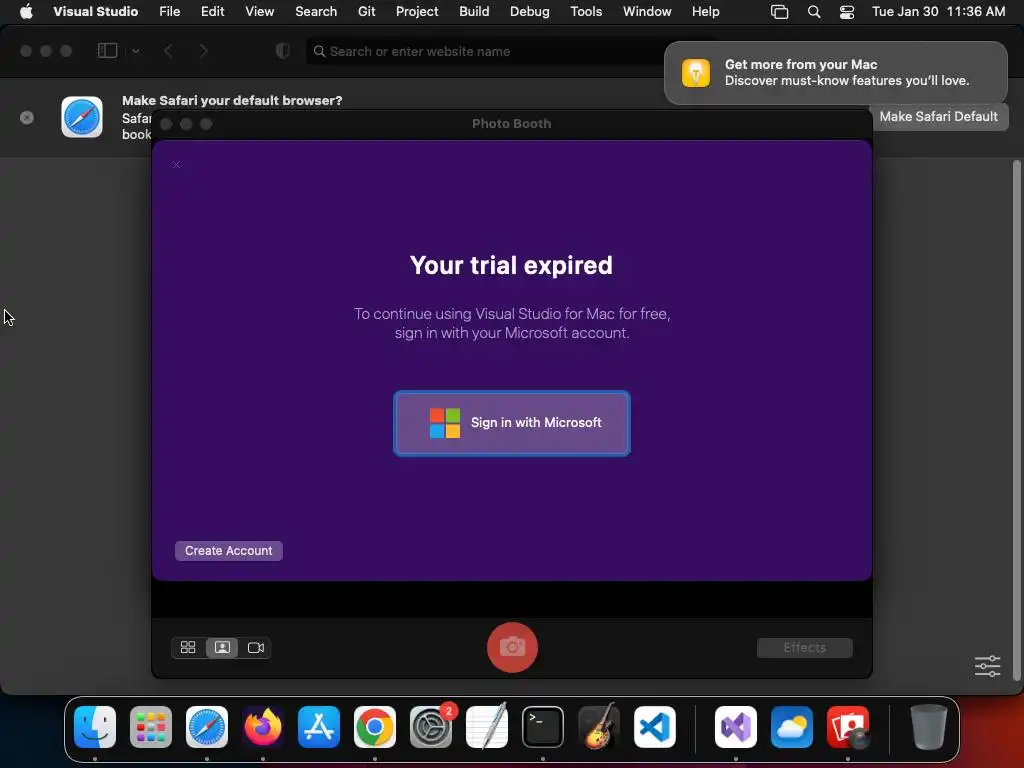Open Visual Studio Code from the Dock
Image resolution: width=1024 pixels, height=768 pixels.
click(655, 727)
